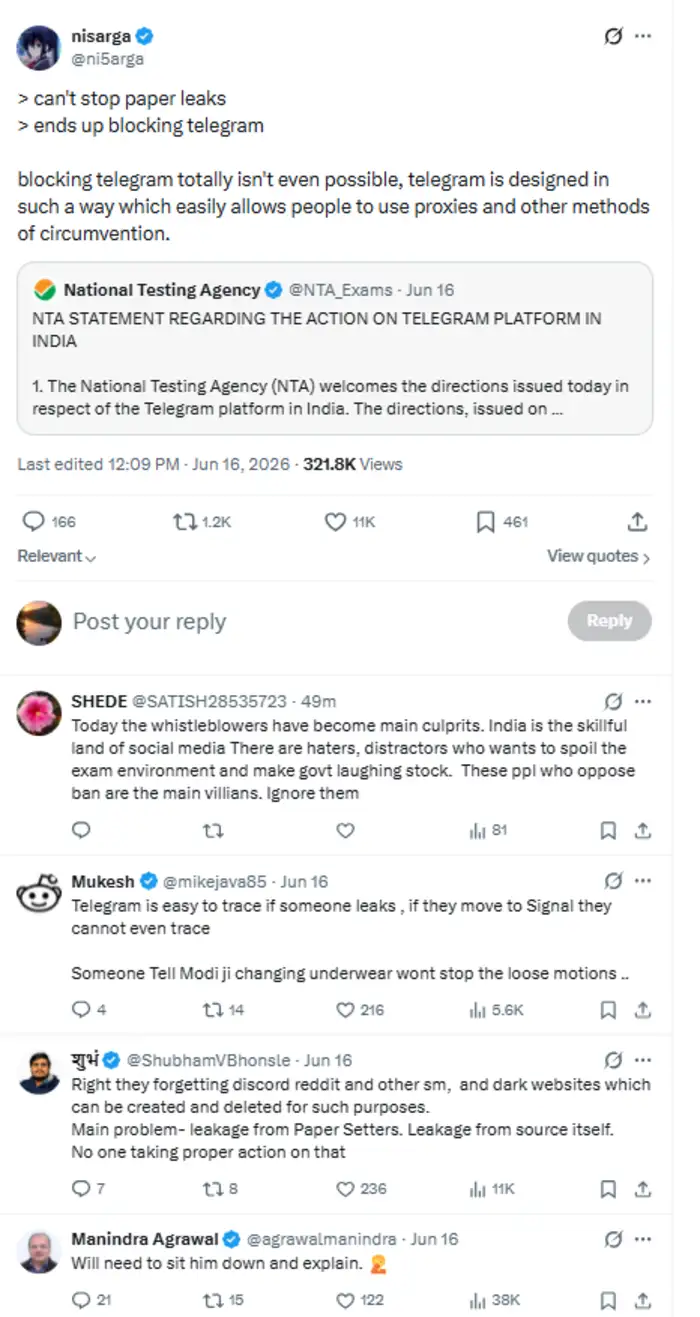Bookmark SHEDE's reply
Image resolution: width=700 pixels, height=1317 pixels.
pyautogui.click(x=607, y=830)
